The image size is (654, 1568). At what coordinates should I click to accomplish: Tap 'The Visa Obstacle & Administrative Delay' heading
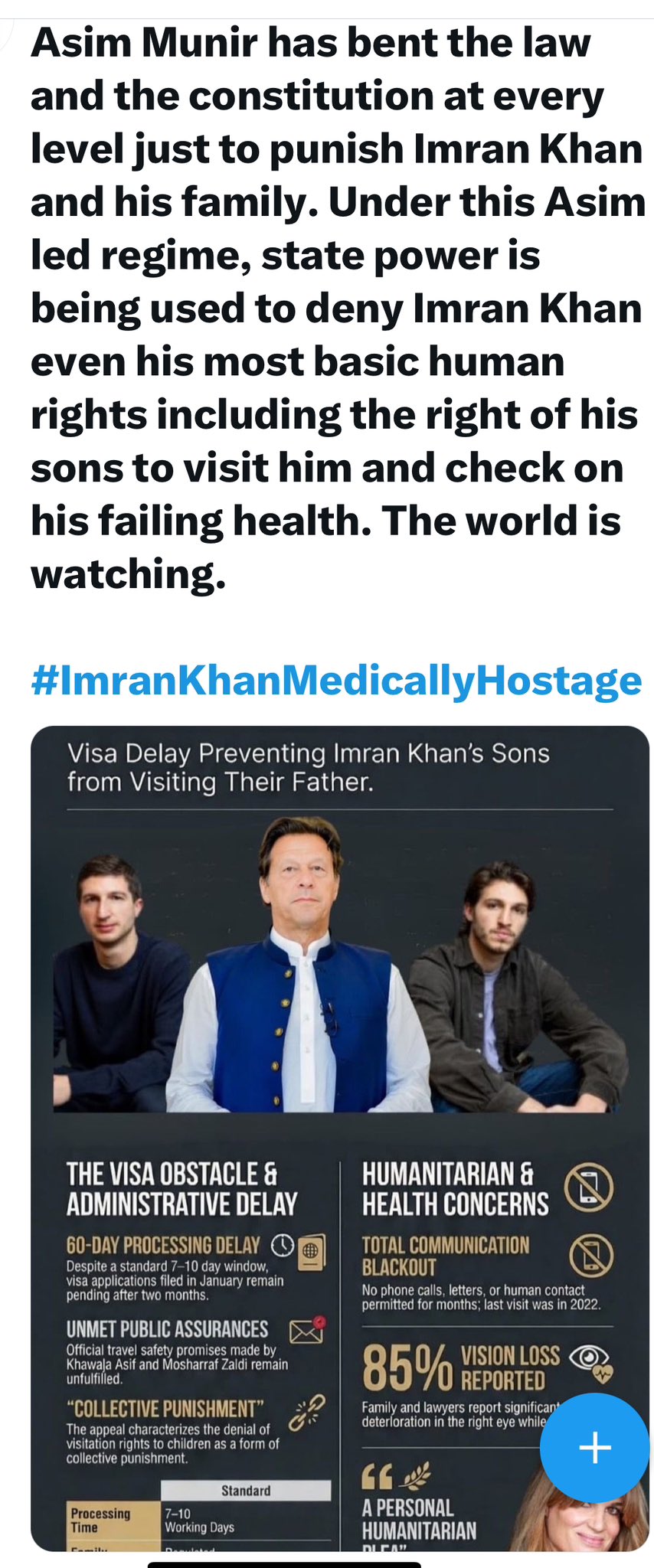point(181,1188)
